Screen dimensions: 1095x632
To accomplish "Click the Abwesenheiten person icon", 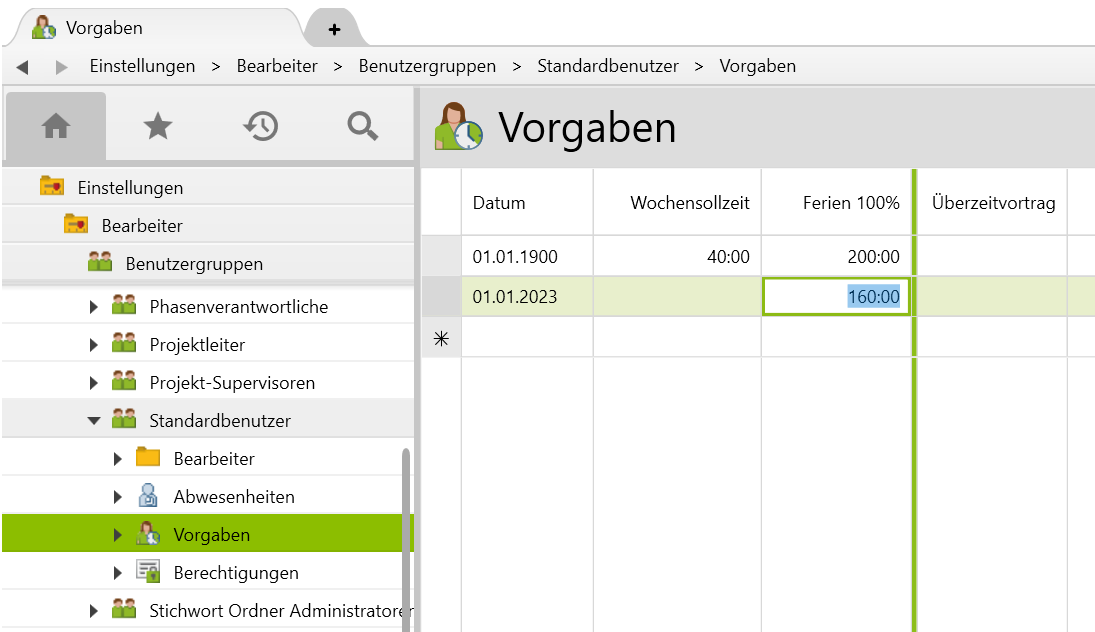I will (x=148, y=496).
